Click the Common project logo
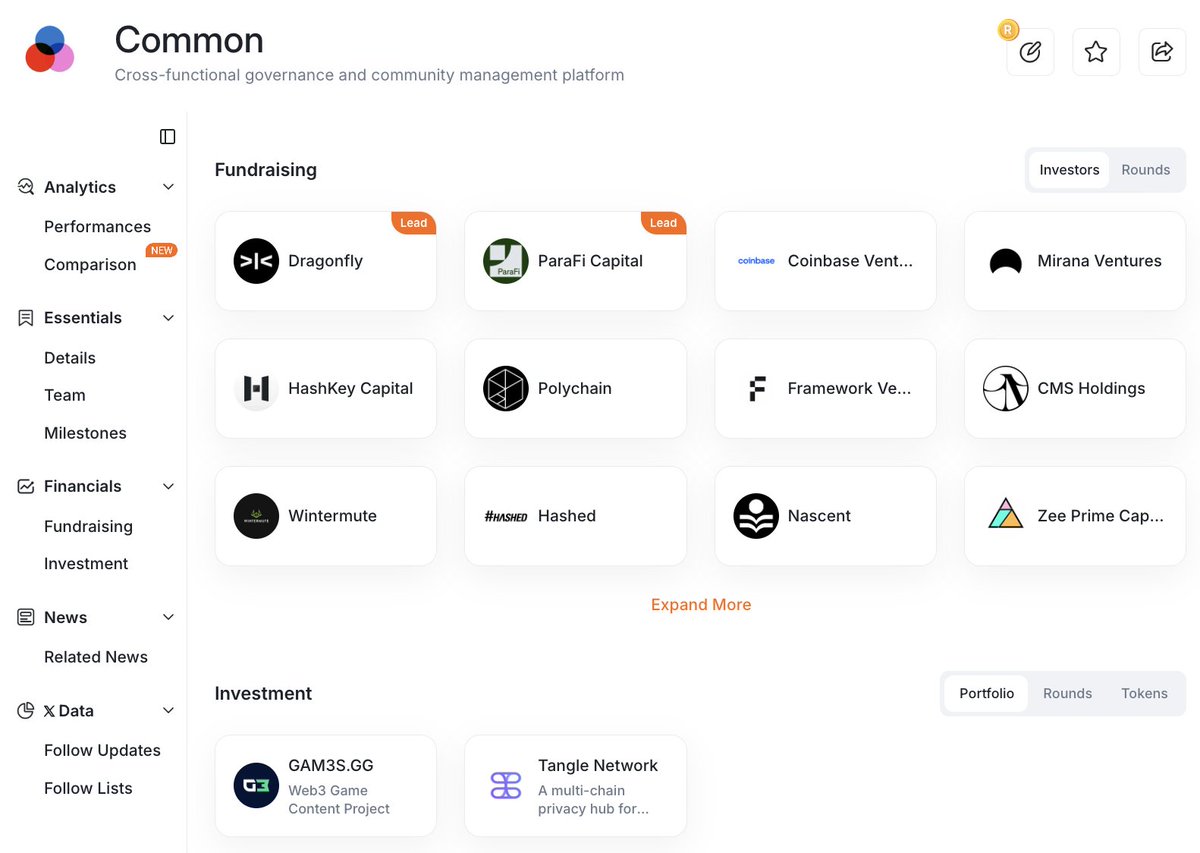 coord(50,50)
